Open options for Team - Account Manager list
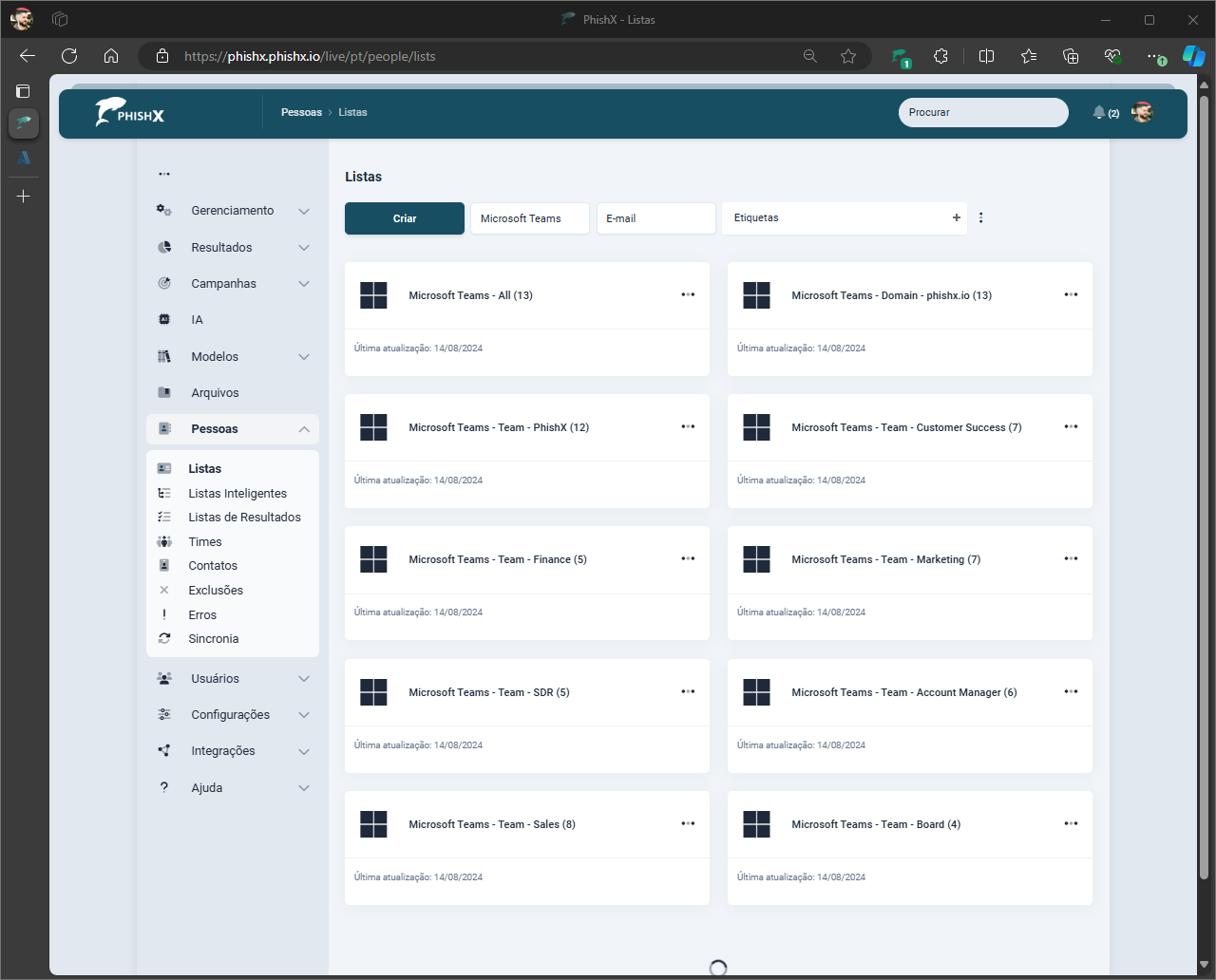 (1071, 691)
